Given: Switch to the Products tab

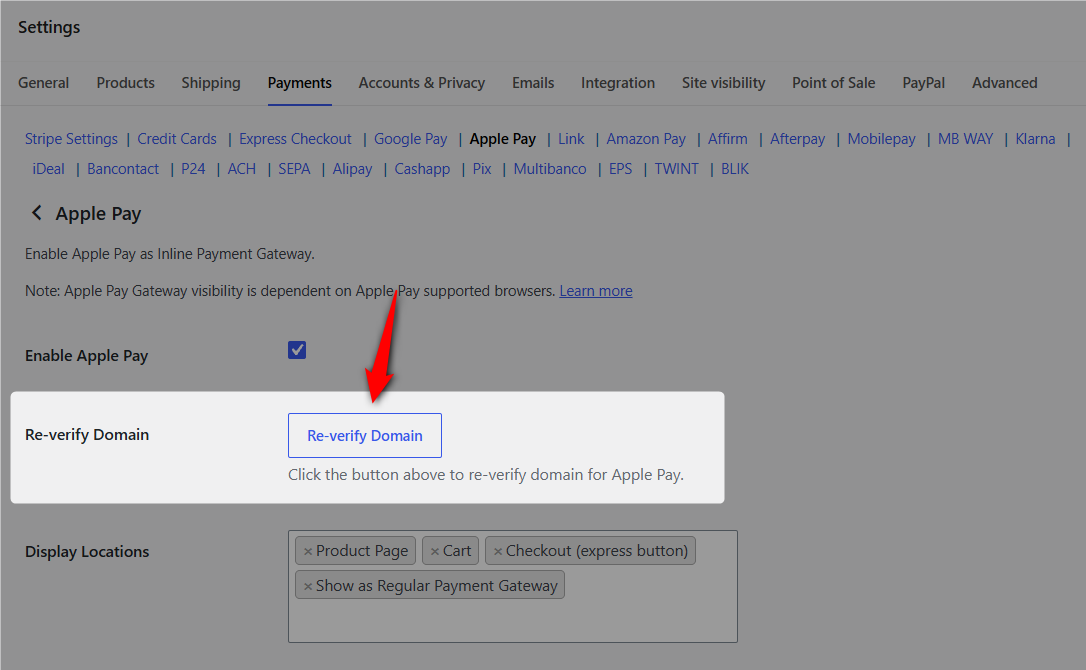Looking at the screenshot, I should coord(125,82).
